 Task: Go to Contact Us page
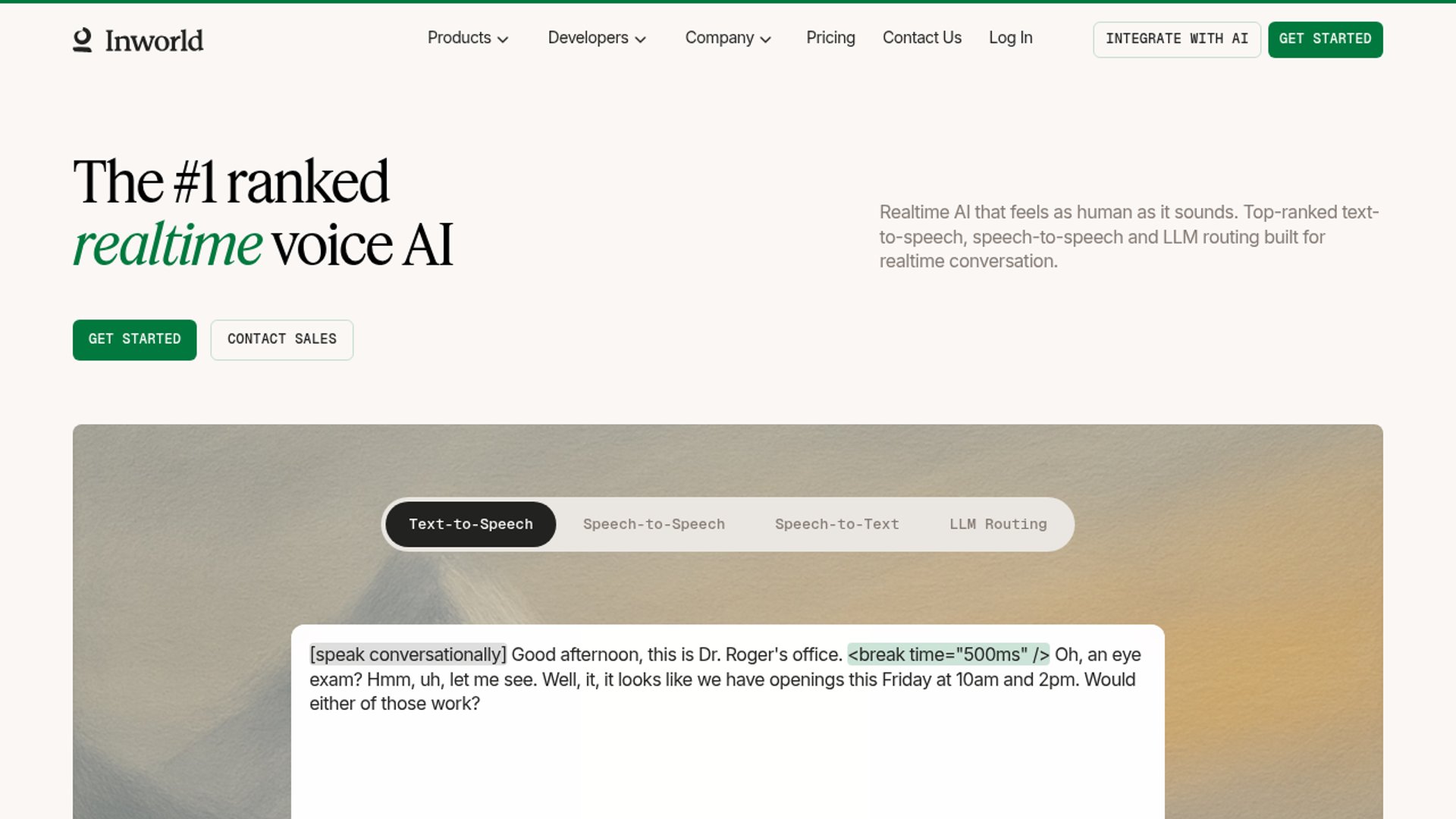tap(921, 38)
